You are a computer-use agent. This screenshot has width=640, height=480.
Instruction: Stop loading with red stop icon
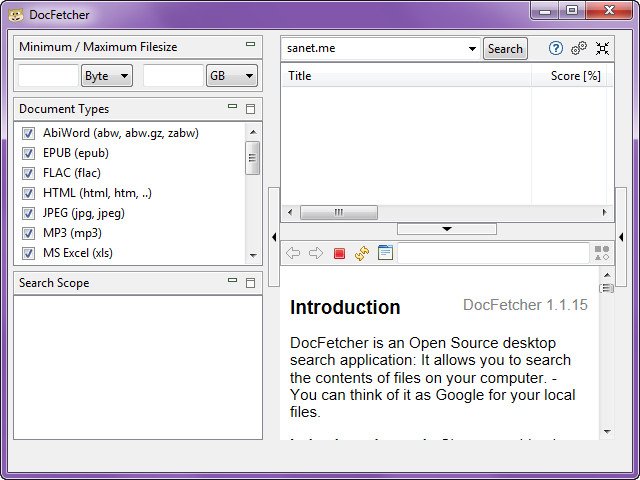click(339, 253)
